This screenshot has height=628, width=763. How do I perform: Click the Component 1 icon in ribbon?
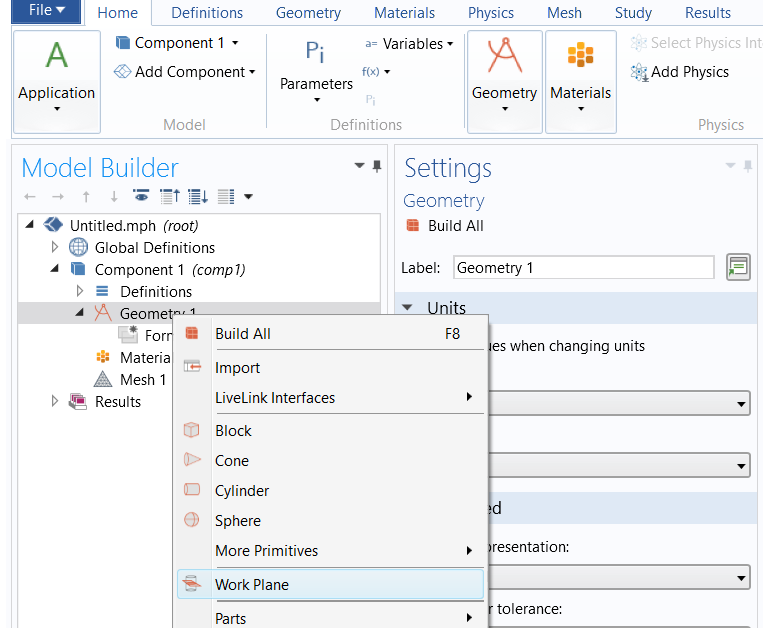tap(123, 43)
